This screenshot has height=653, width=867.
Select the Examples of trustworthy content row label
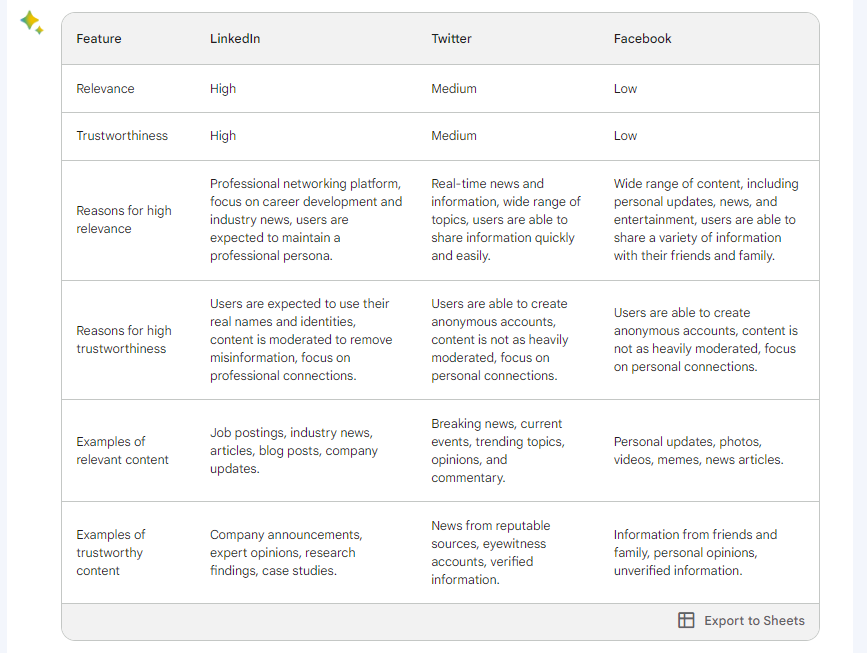coord(111,552)
